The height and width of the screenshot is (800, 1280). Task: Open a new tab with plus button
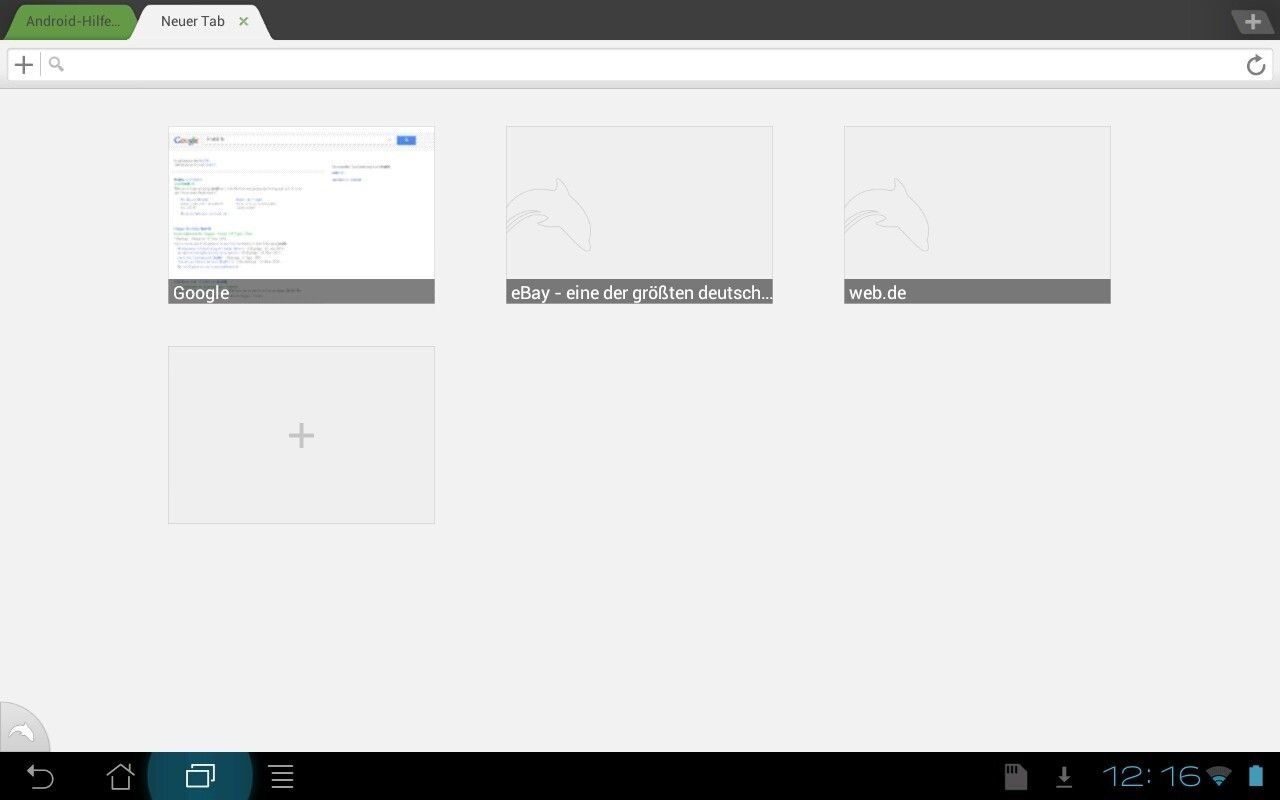click(1252, 21)
